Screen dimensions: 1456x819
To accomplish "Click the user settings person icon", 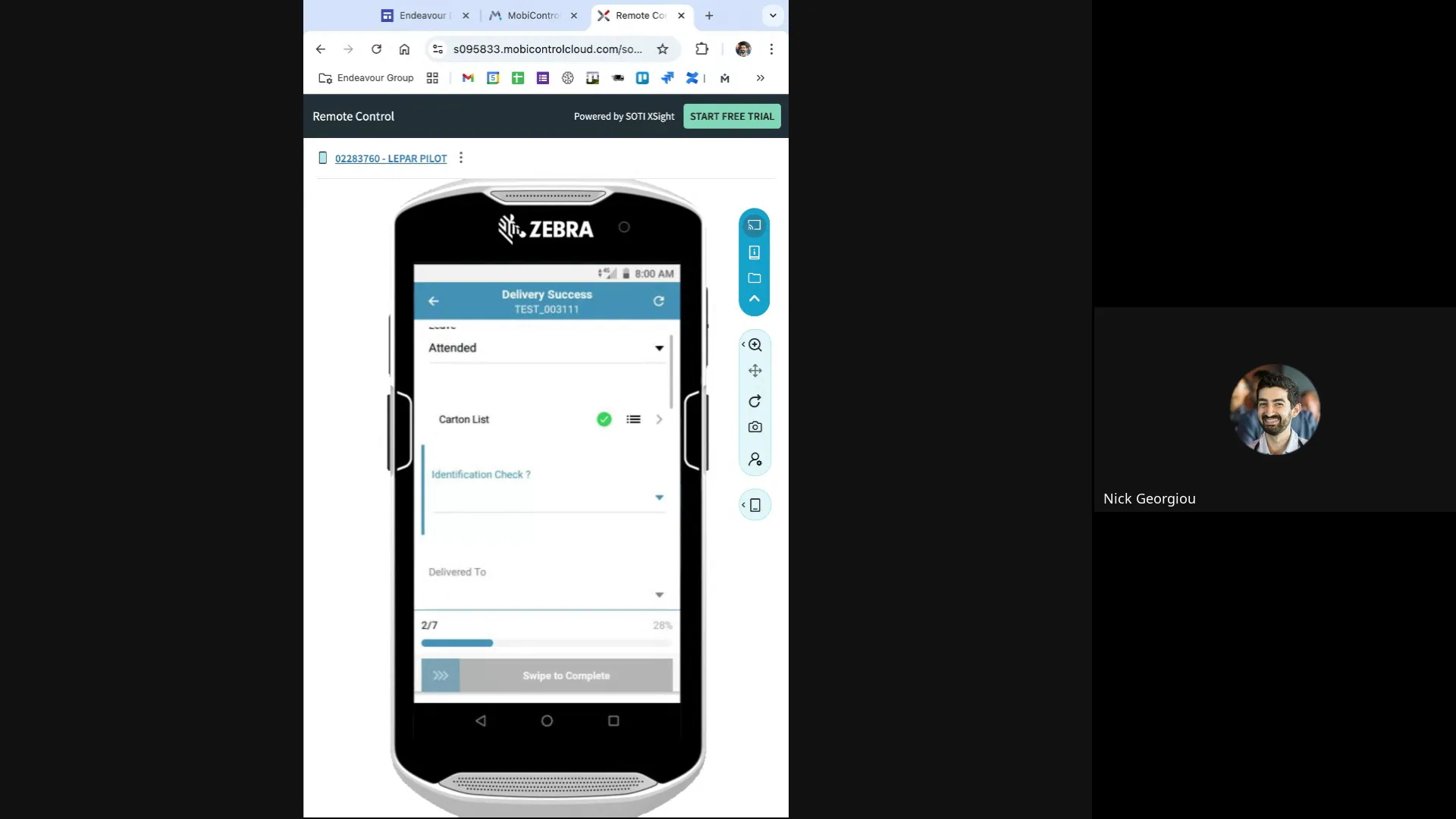I will coord(755,460).
